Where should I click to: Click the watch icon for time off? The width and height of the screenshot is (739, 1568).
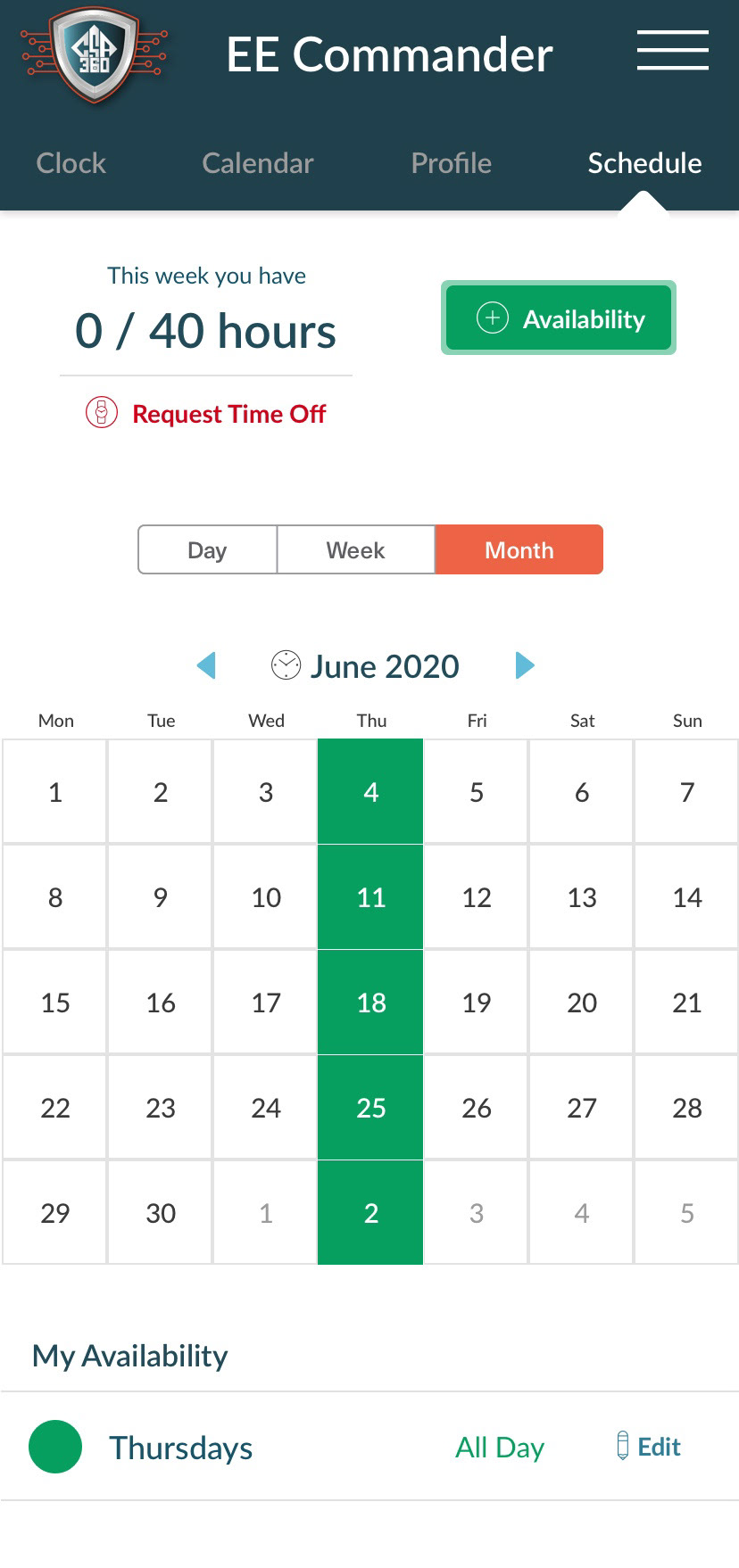coord(102,413)
